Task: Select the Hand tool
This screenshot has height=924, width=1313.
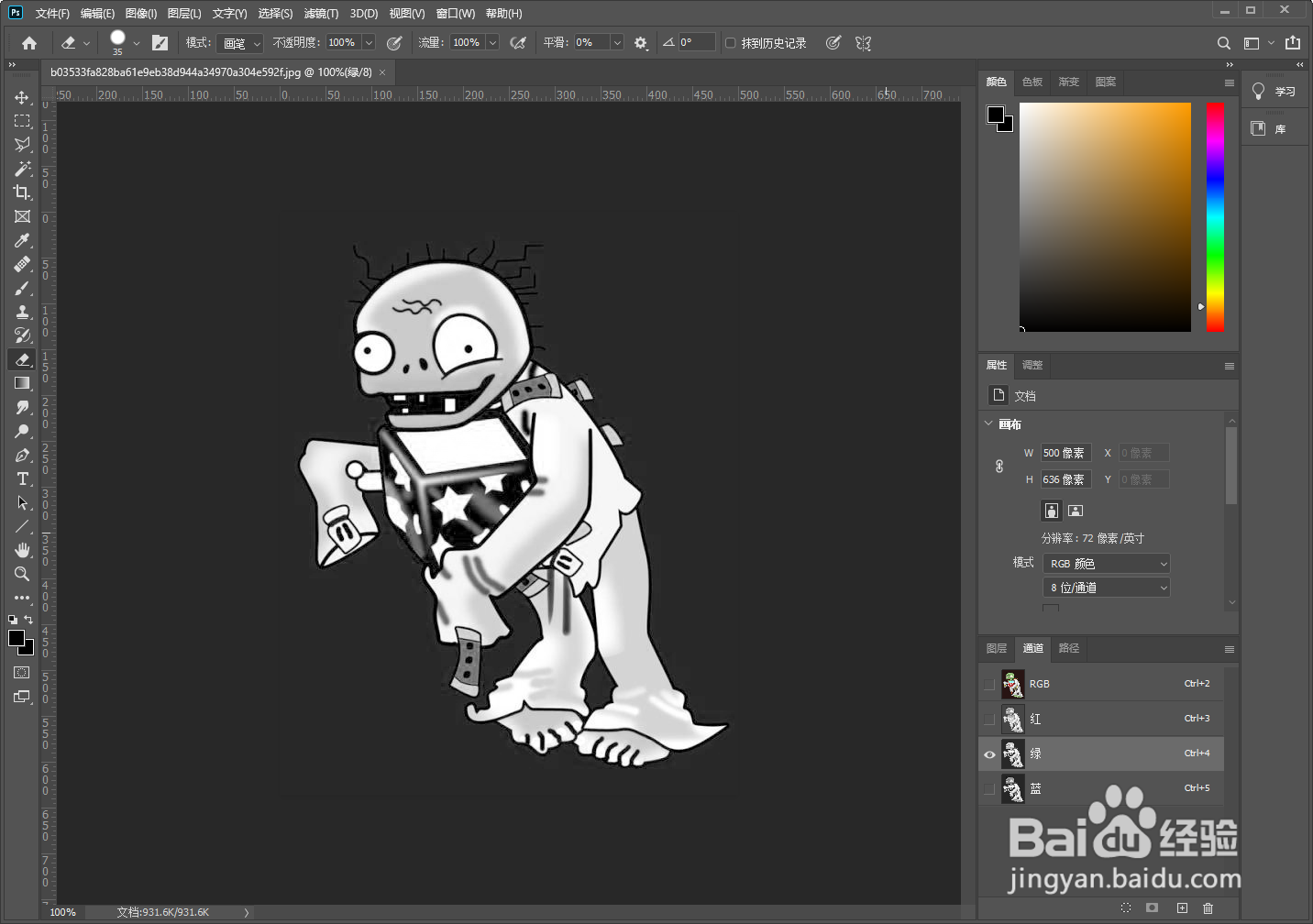Action: point(22,550)
